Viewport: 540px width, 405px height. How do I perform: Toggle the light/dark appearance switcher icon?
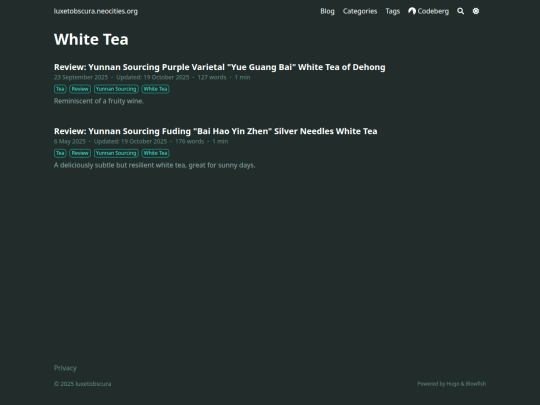point(476,11)
